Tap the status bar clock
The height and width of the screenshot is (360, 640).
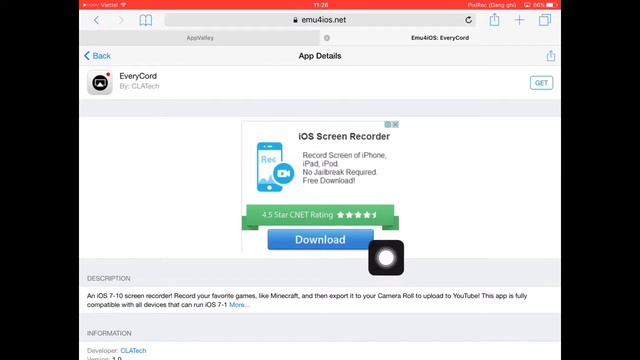(x=321, y=5)
